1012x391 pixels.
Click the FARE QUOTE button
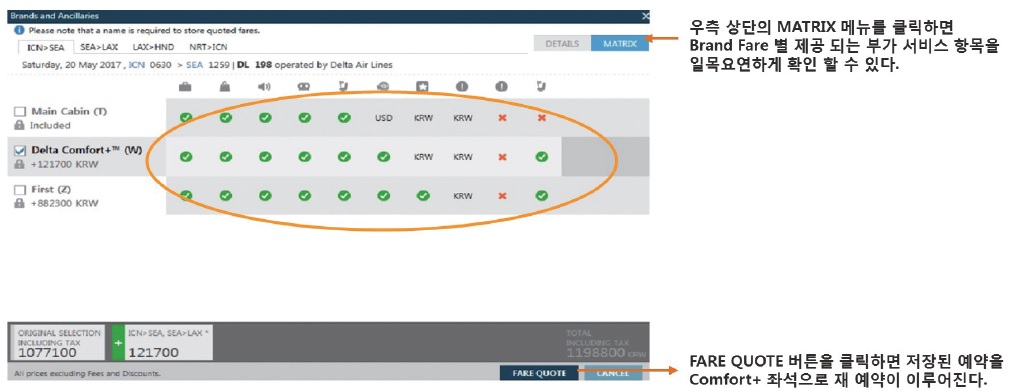coord(539,373)
